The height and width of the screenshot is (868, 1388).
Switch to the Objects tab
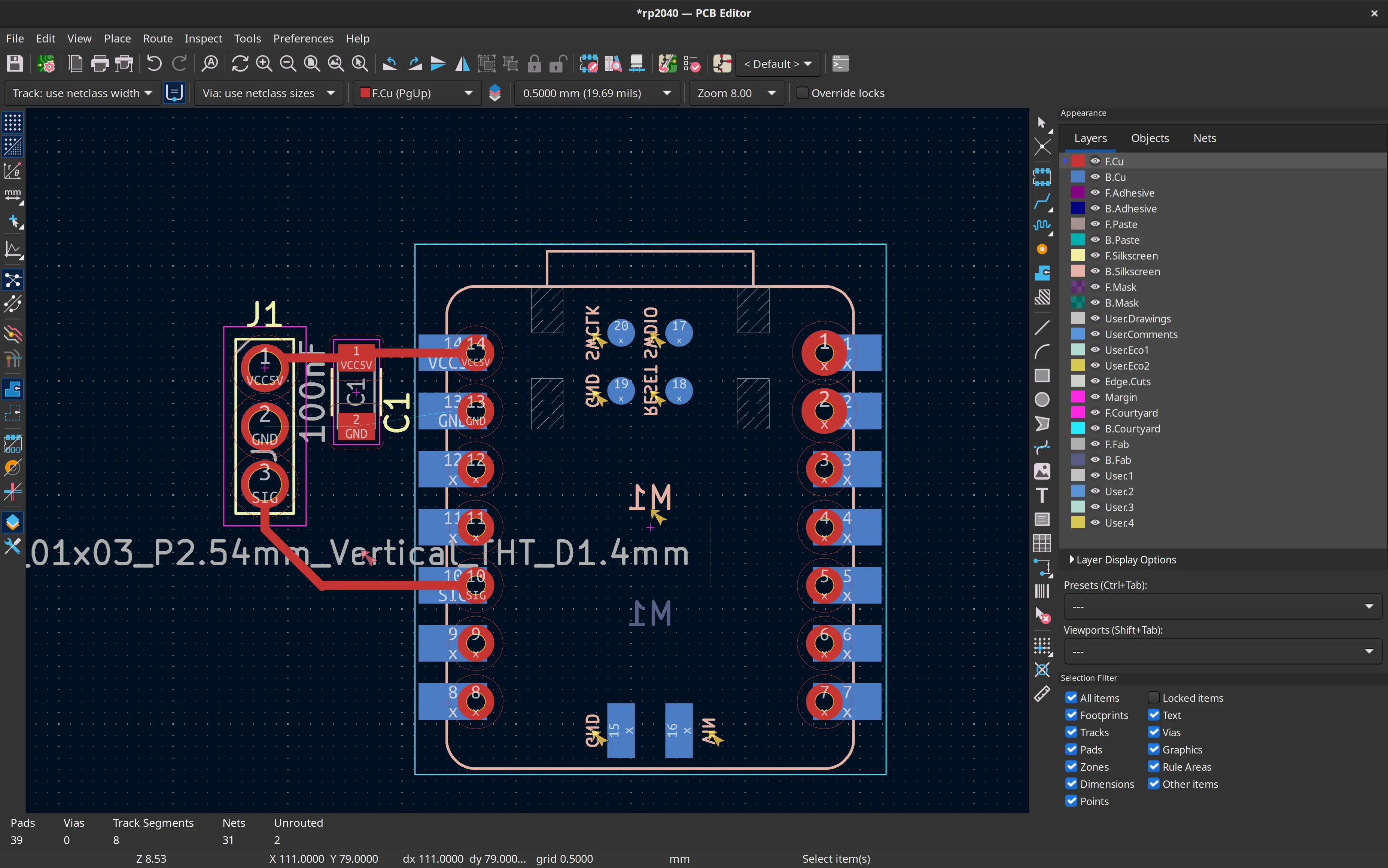tap(1150, 138)
